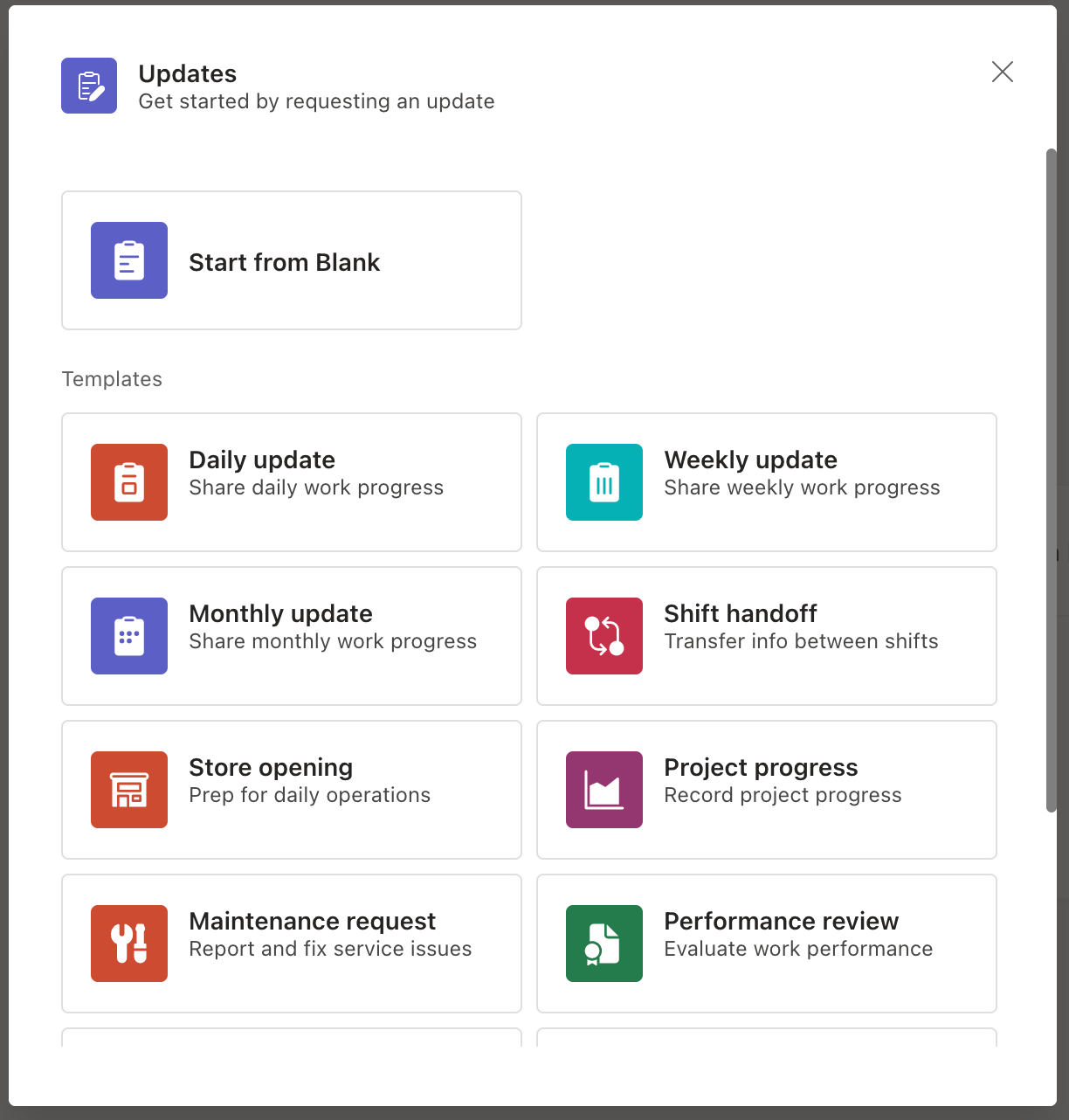
Task: Click the Start from Blank clipboard icon
Action: tap(129, 260)
